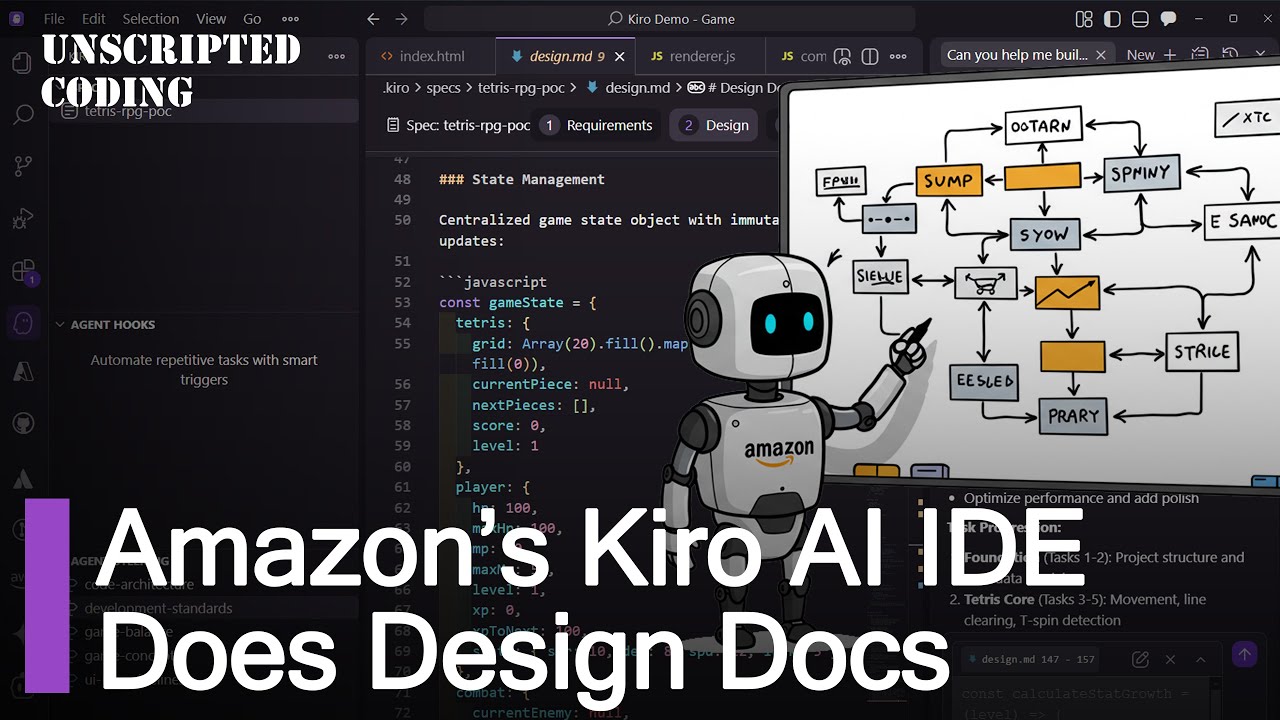Open the chat task list icon
This screenshot has width=1280, height=720.
(1199, 55)
